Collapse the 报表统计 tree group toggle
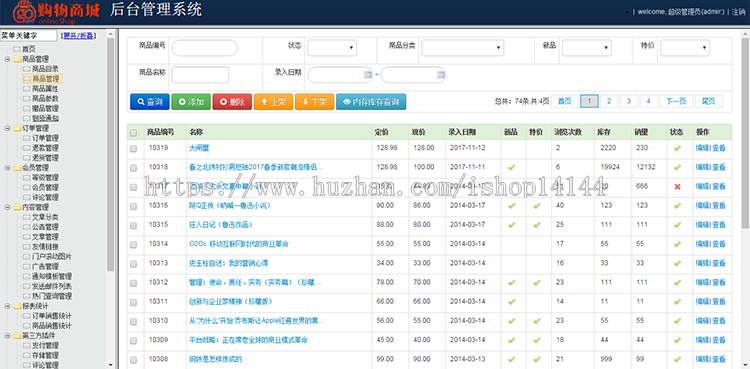The height and width of the screenshot is (369, 750). (x=7, y=306)
